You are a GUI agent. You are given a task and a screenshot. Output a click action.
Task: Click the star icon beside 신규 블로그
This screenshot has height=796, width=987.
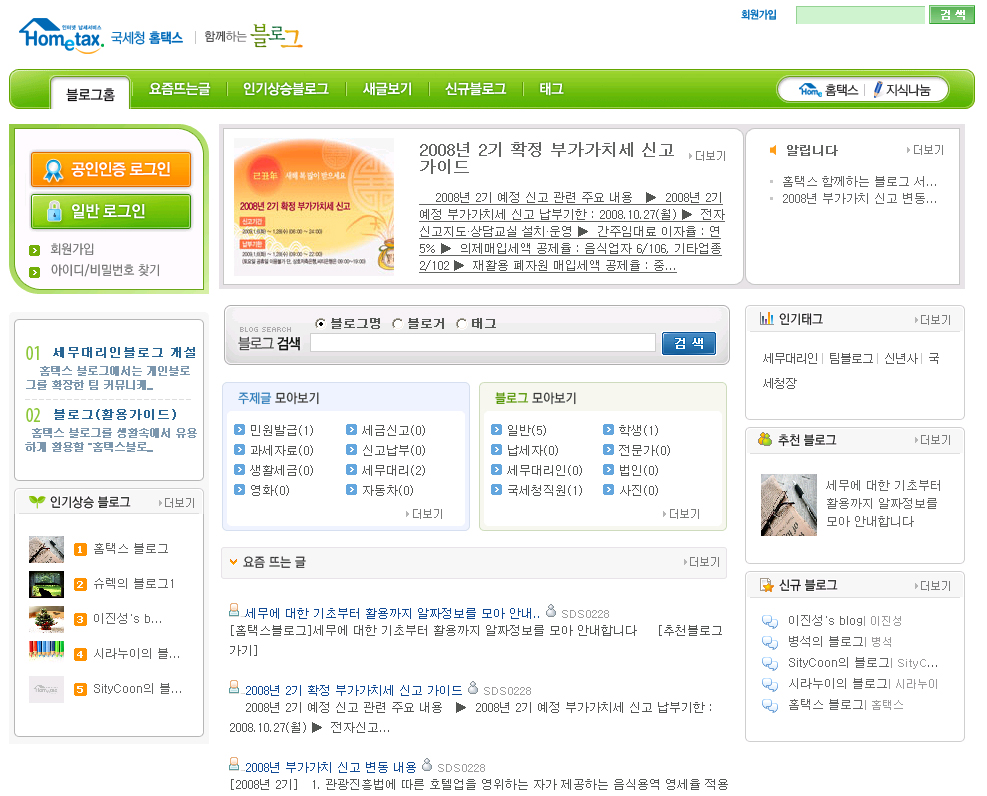[x=766, y=585]
